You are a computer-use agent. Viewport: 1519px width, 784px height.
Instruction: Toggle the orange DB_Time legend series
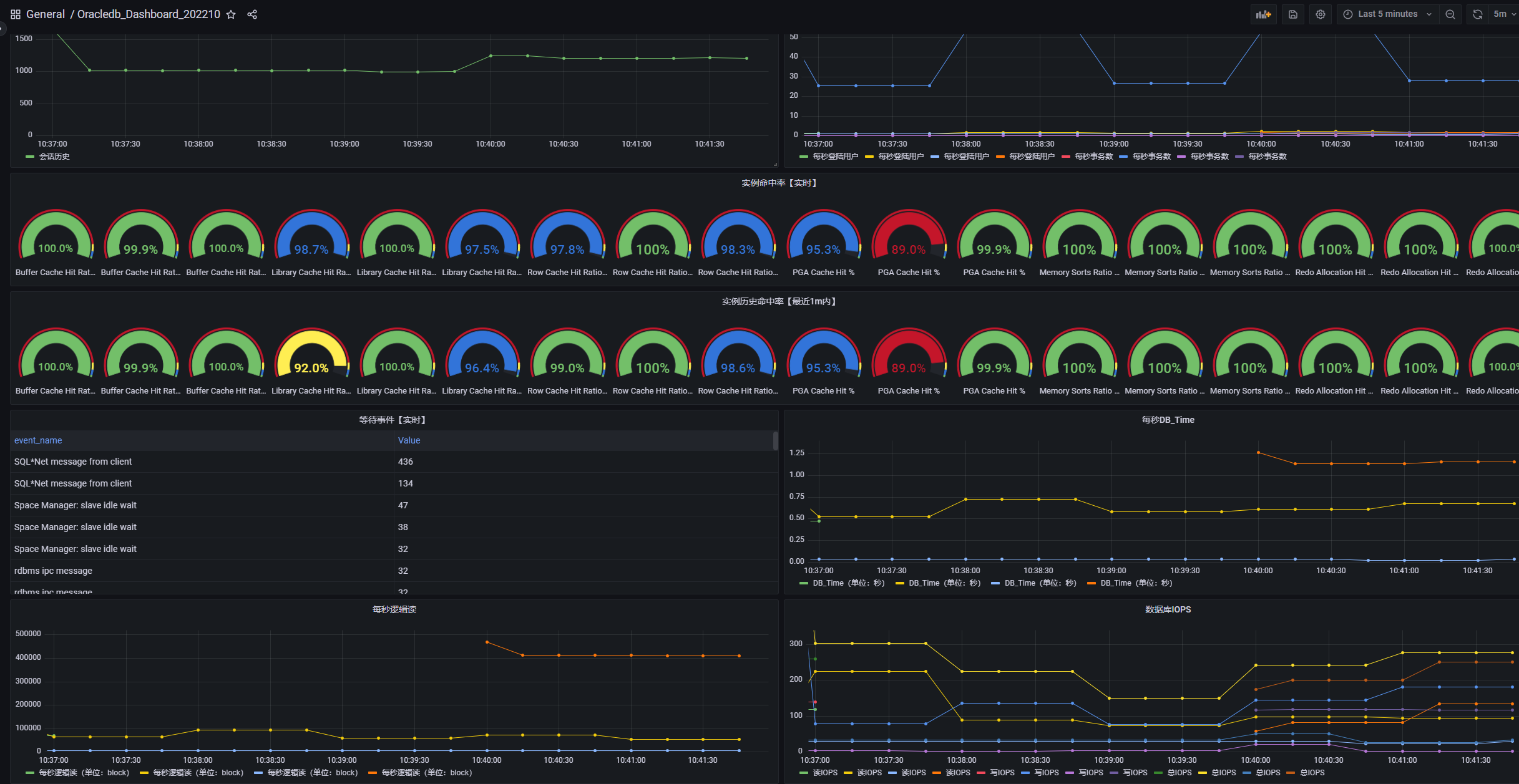coord(1136,583)
